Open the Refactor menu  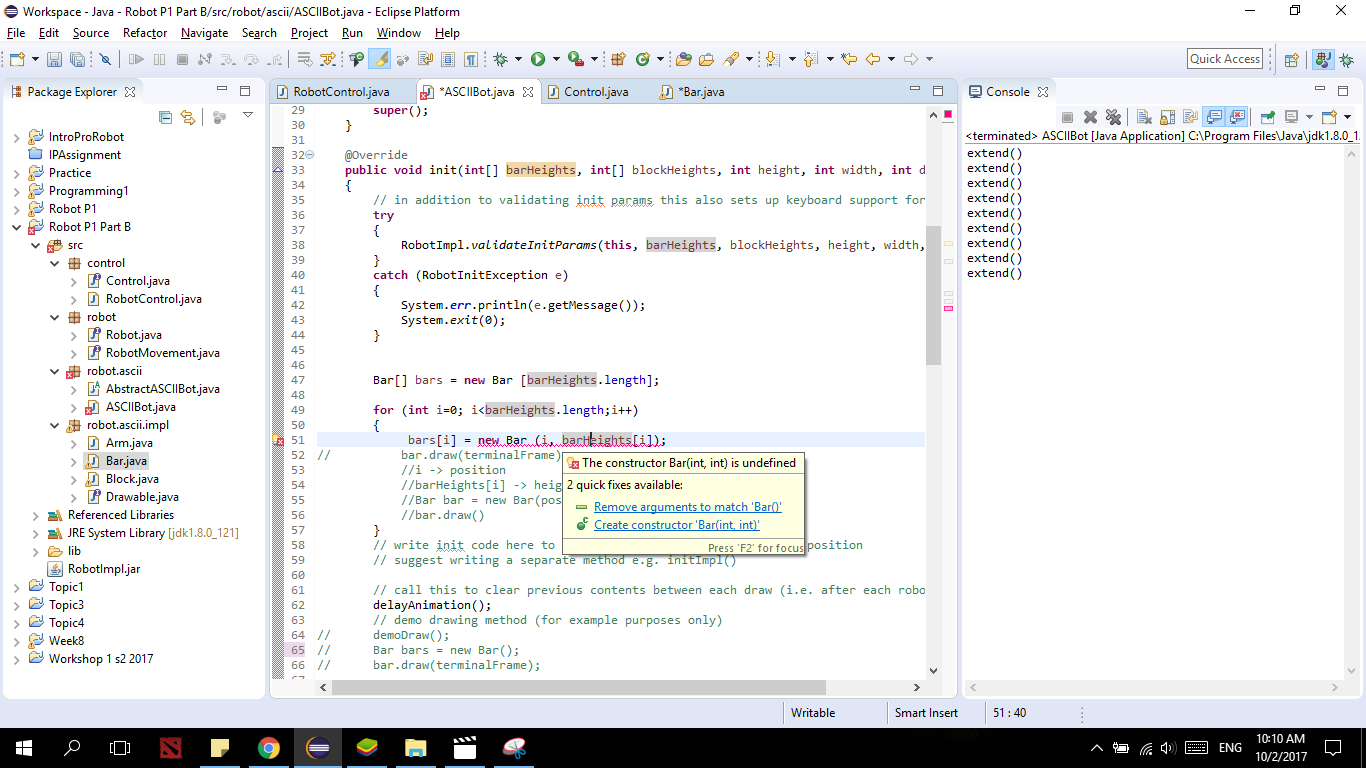(145, 33)
